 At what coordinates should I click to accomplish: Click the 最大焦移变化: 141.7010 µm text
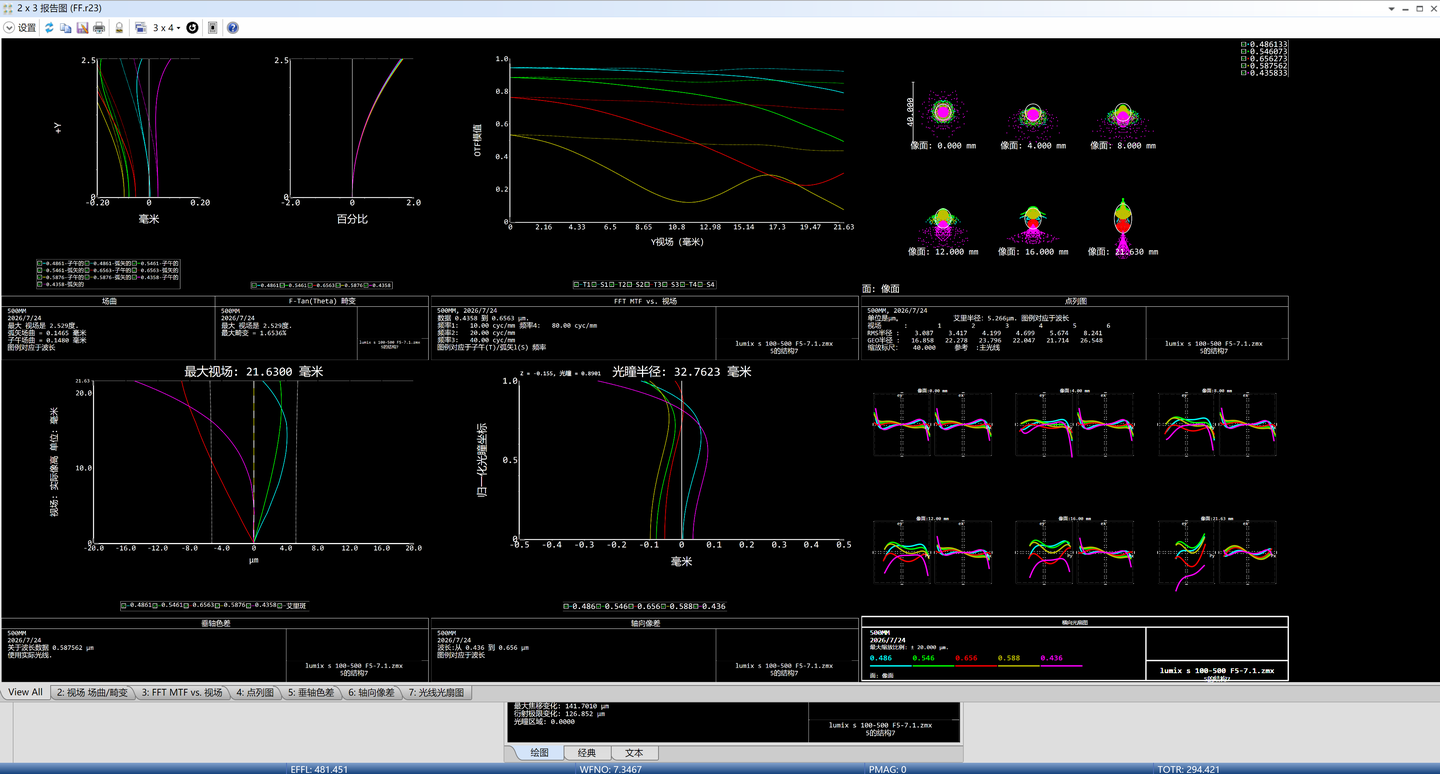pyautogui.click(x=563, y=705)
